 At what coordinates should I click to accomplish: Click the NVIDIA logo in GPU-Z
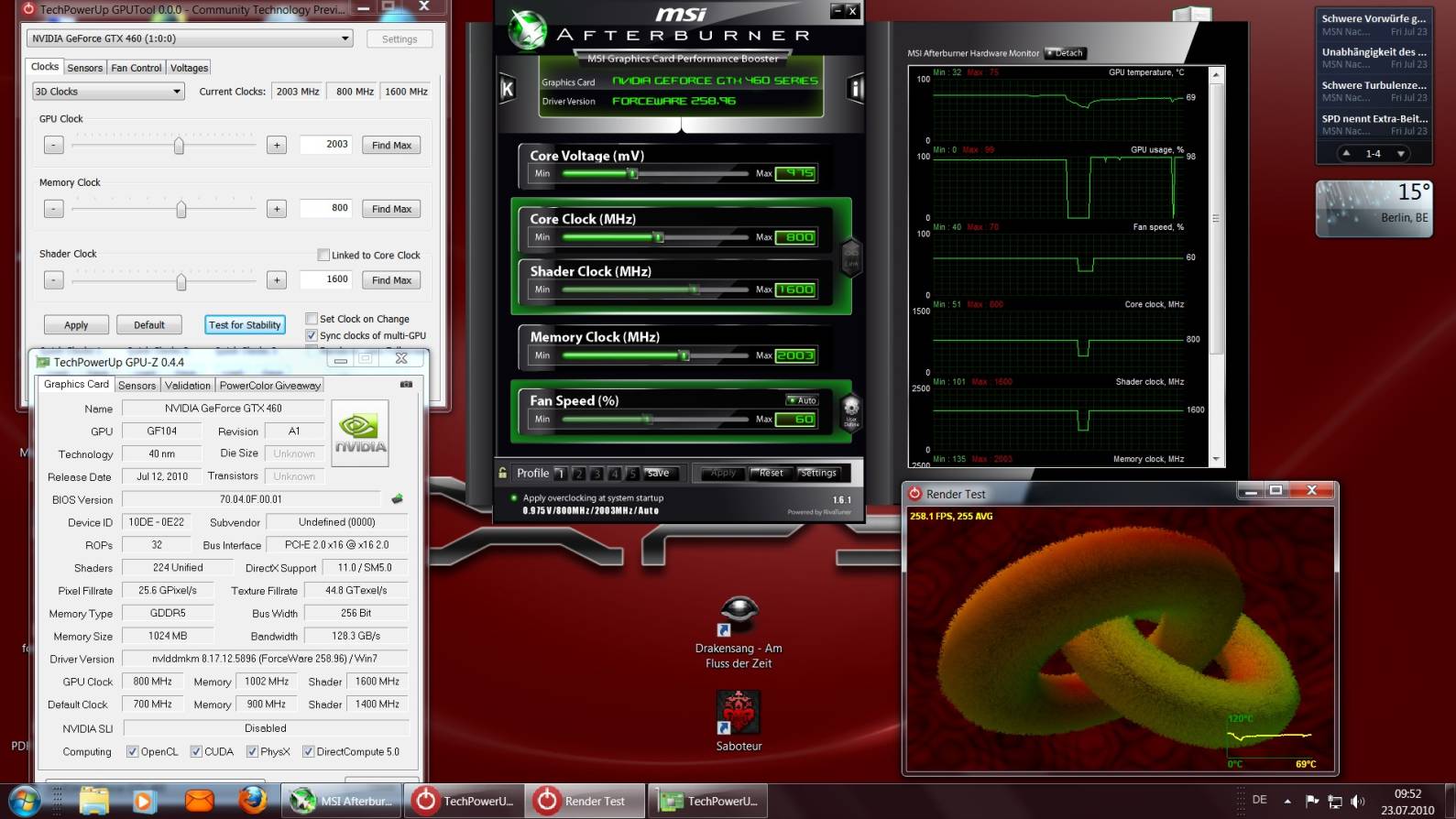(x=360, y=433)
